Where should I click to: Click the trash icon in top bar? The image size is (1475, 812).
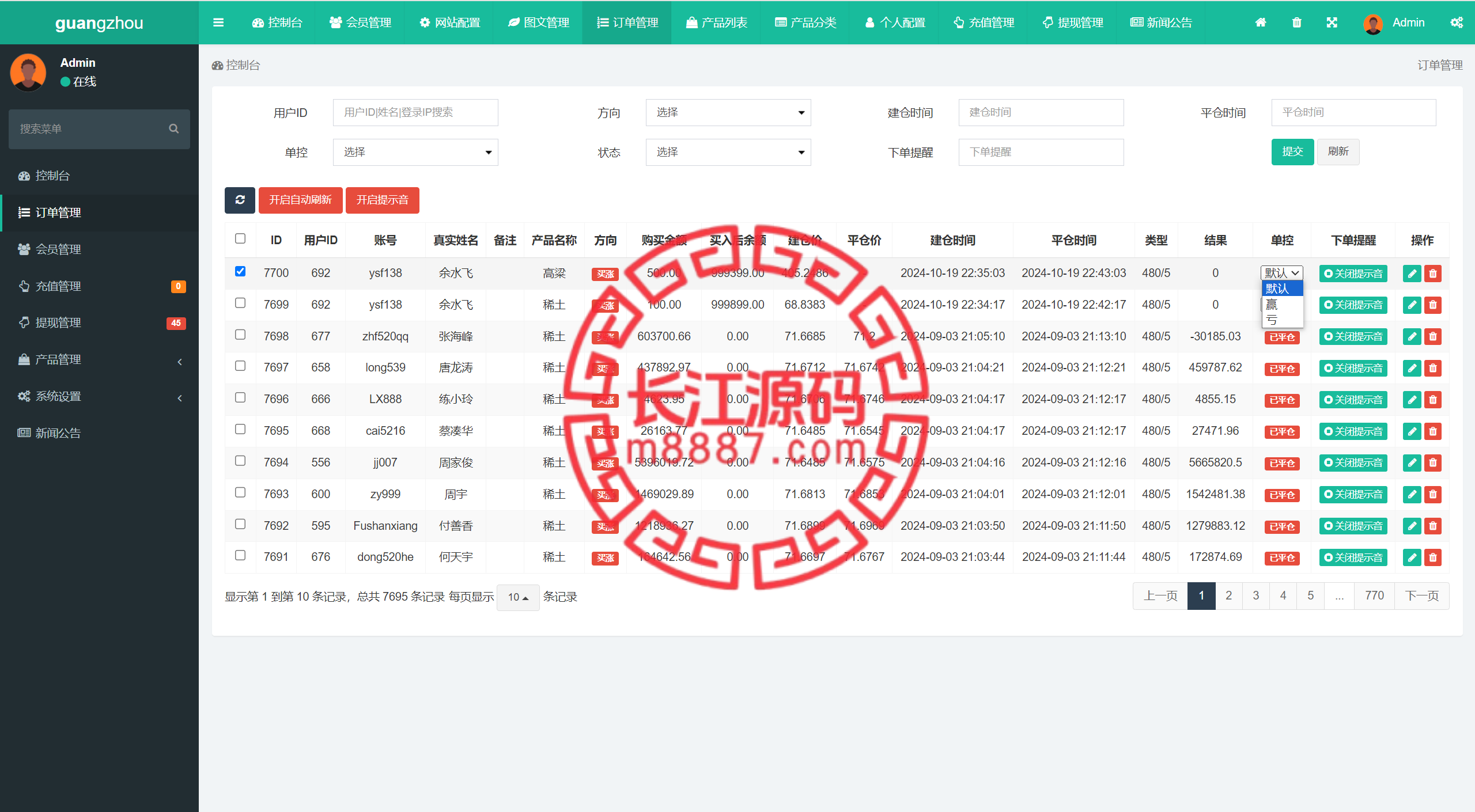coord(1296,22)
